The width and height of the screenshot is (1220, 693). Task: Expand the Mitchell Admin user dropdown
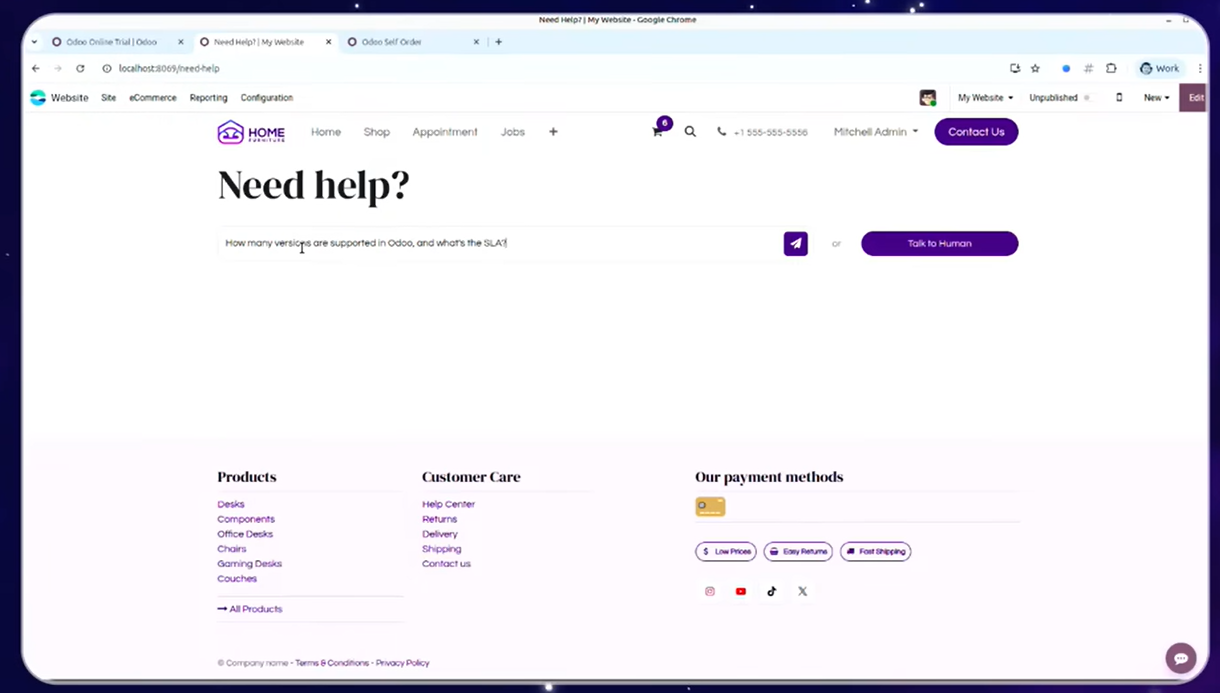tap(875, 132)
